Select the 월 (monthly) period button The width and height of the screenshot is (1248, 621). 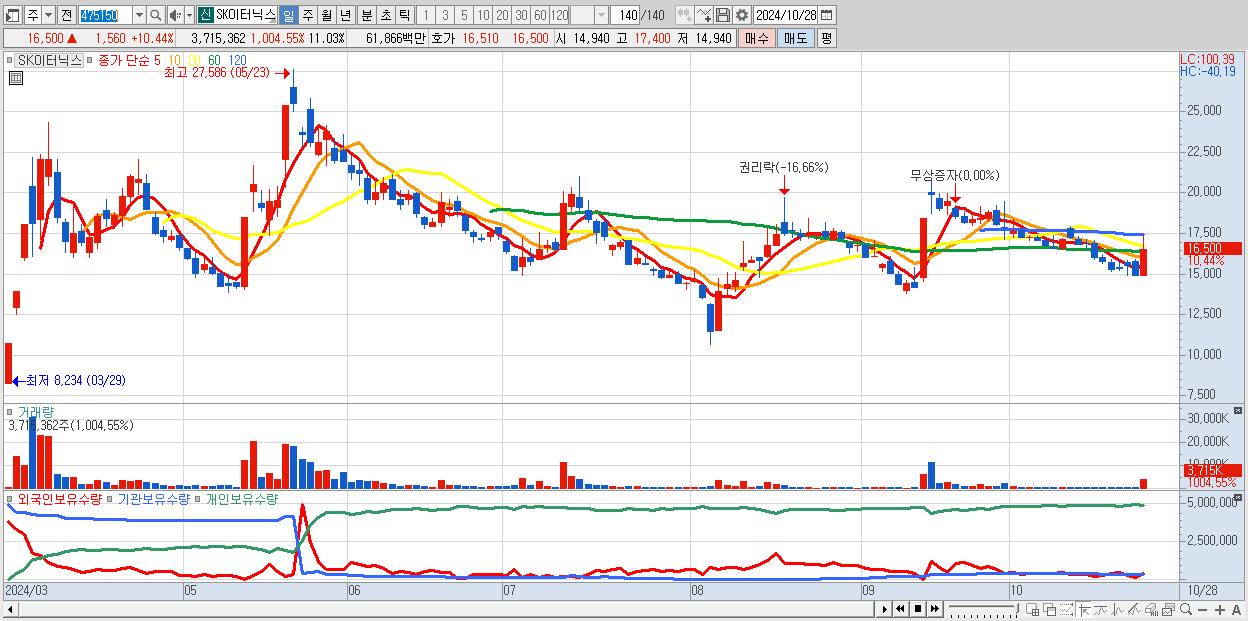coord(326,15)
